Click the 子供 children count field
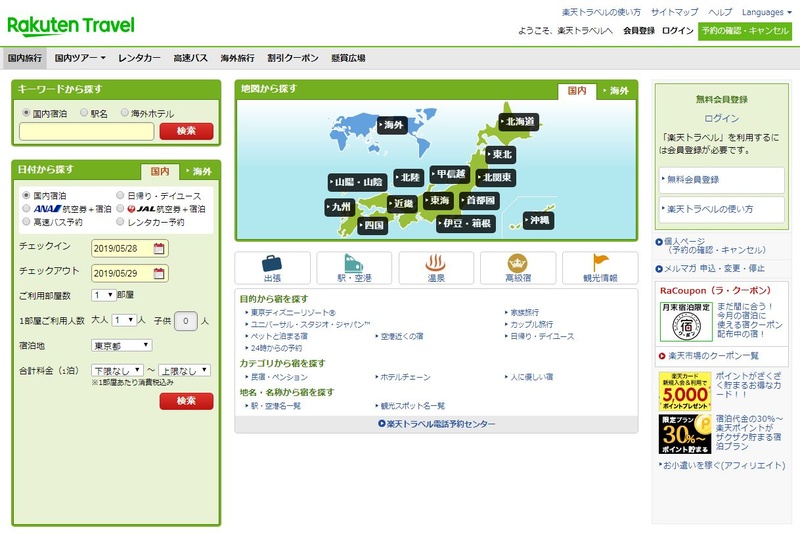Image resolution: width=800 pixels, height=534 pixels. (186, 321)
